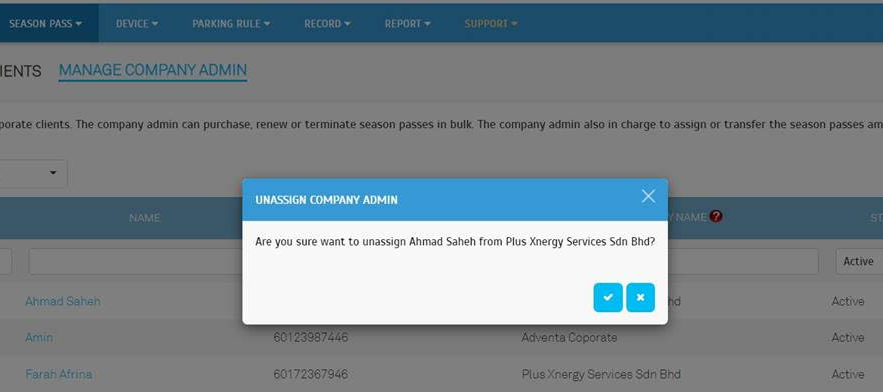Click the Company Name filter field
The image size is (883, 392).
742,261
